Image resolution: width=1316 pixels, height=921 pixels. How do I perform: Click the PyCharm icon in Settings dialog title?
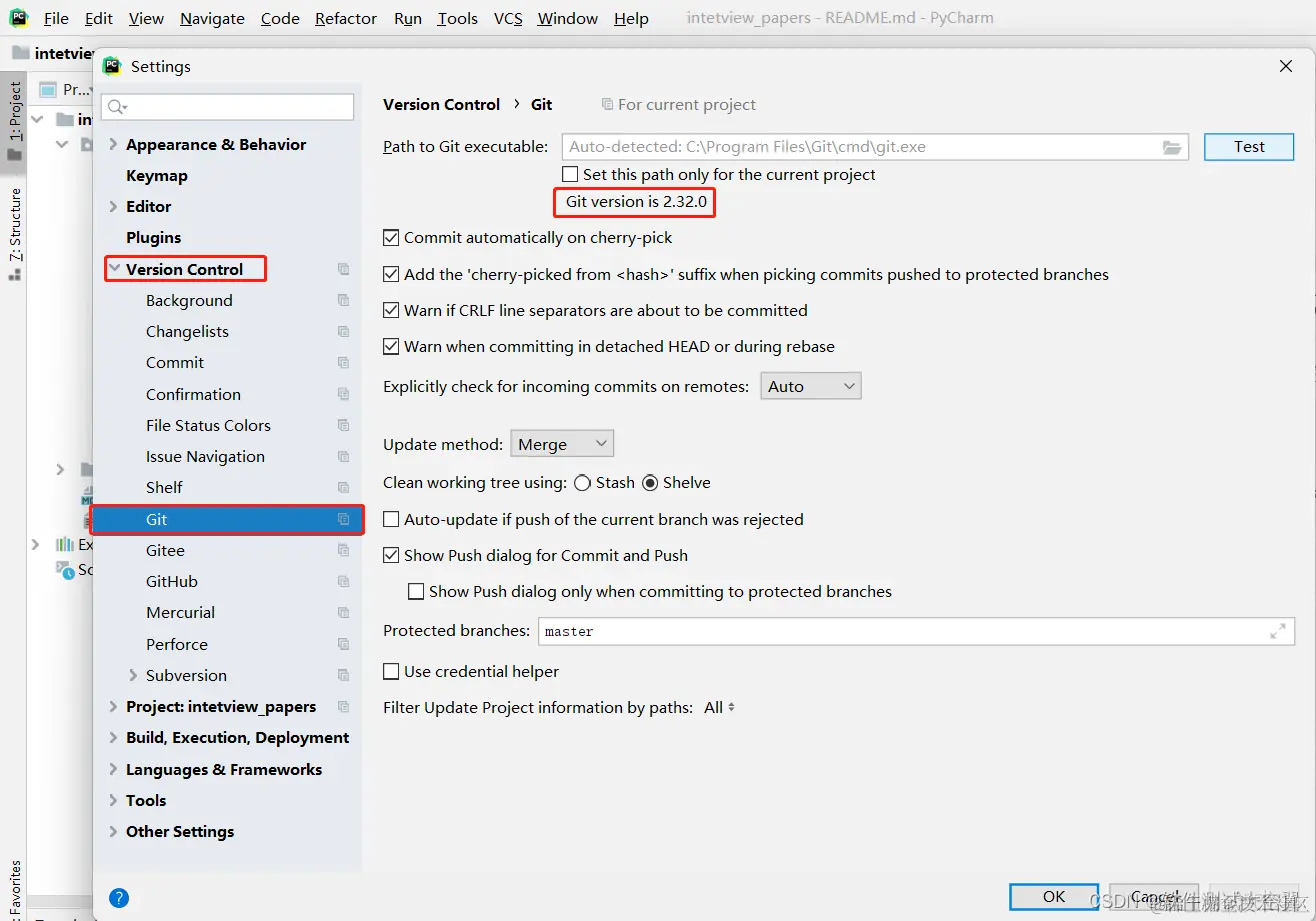tap(112, 67)
